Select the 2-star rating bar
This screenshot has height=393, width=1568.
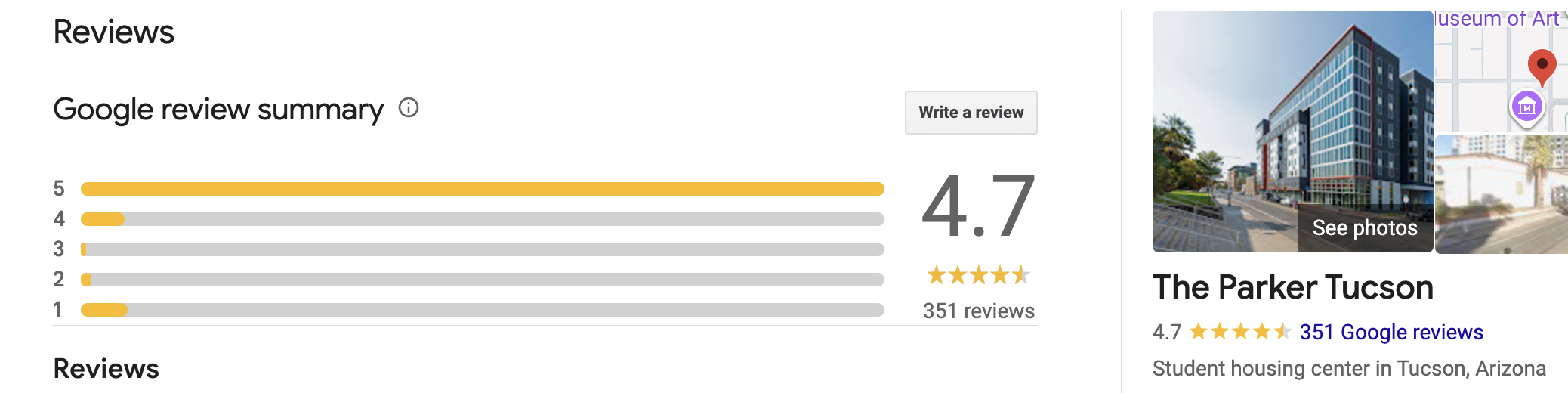[482, 280]
